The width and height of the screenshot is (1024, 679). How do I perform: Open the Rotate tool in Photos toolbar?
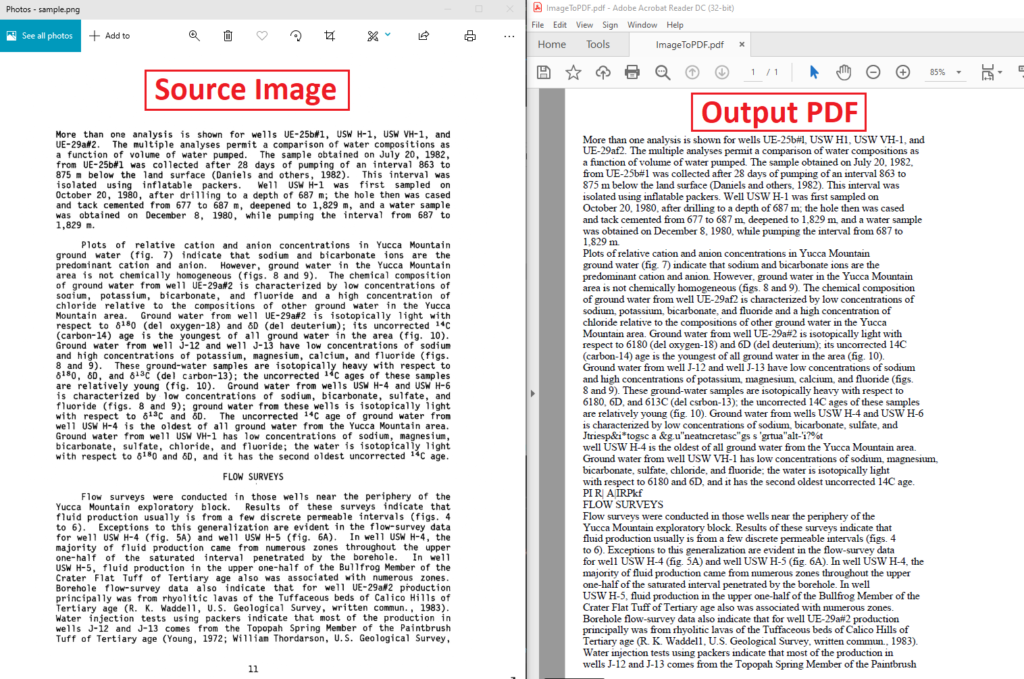pyautogui.click(x=296, y=35)
